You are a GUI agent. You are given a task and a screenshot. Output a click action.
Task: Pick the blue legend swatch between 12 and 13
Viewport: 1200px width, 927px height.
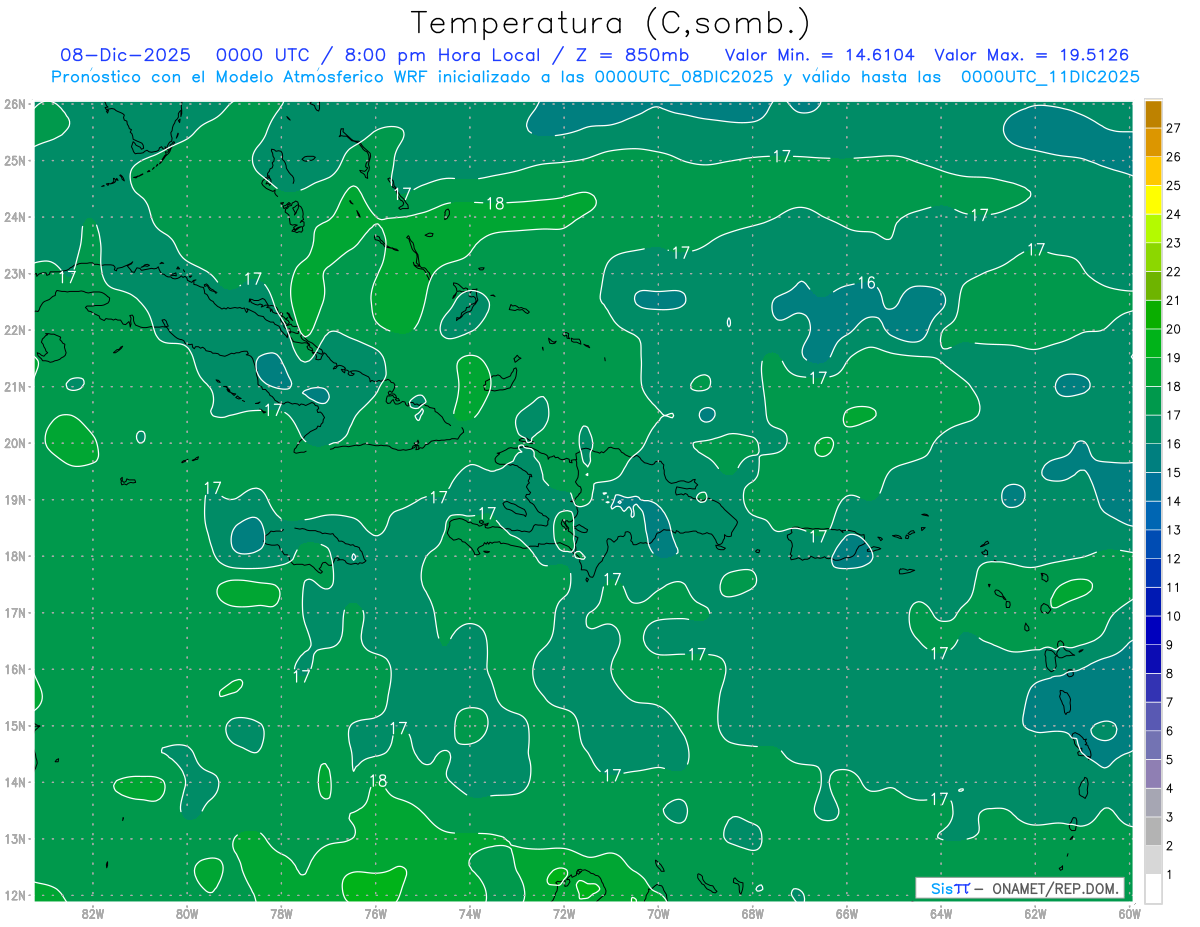pyautogui.click(x=1153, y=544)
